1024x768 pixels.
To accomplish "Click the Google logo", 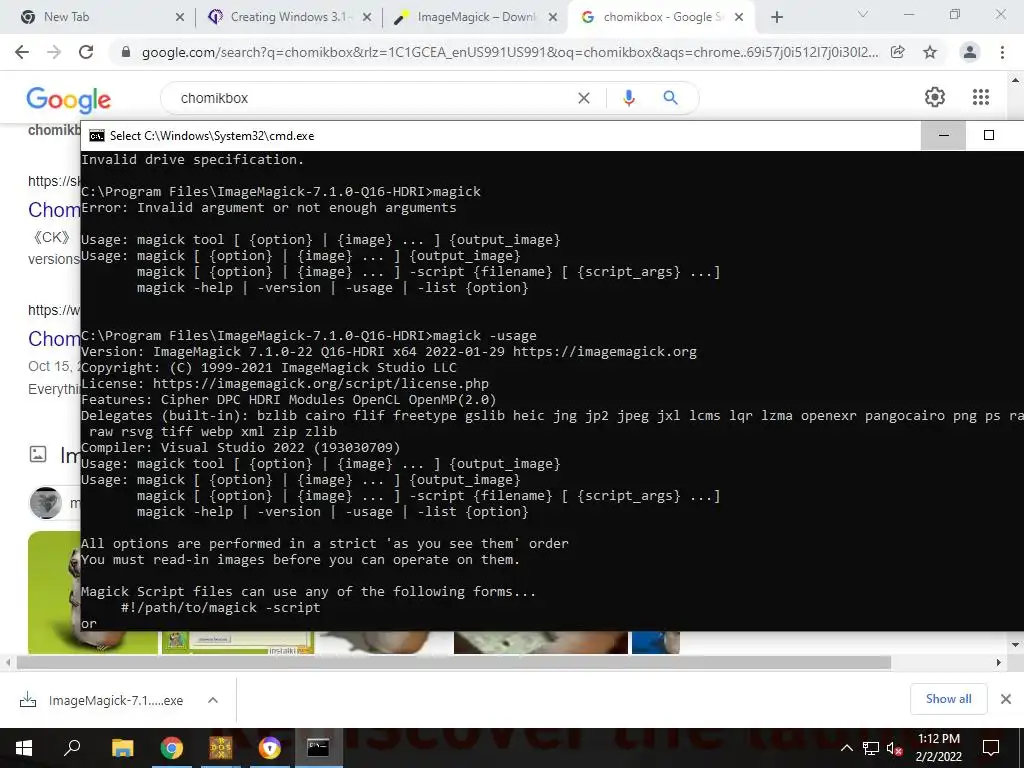I will pyautogui.click(x=69, y=99).
